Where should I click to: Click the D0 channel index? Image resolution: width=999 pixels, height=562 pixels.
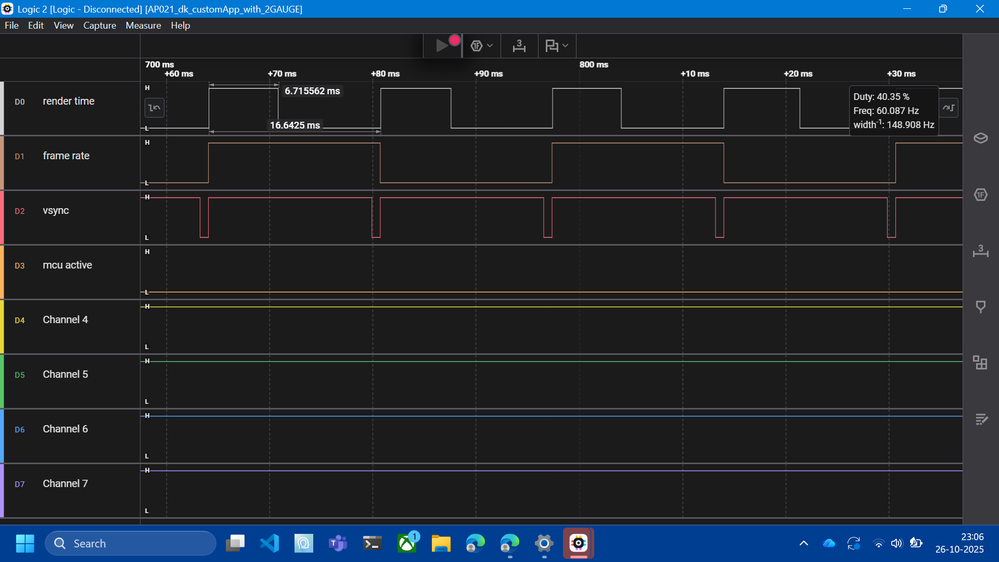[x=20, y=102]
